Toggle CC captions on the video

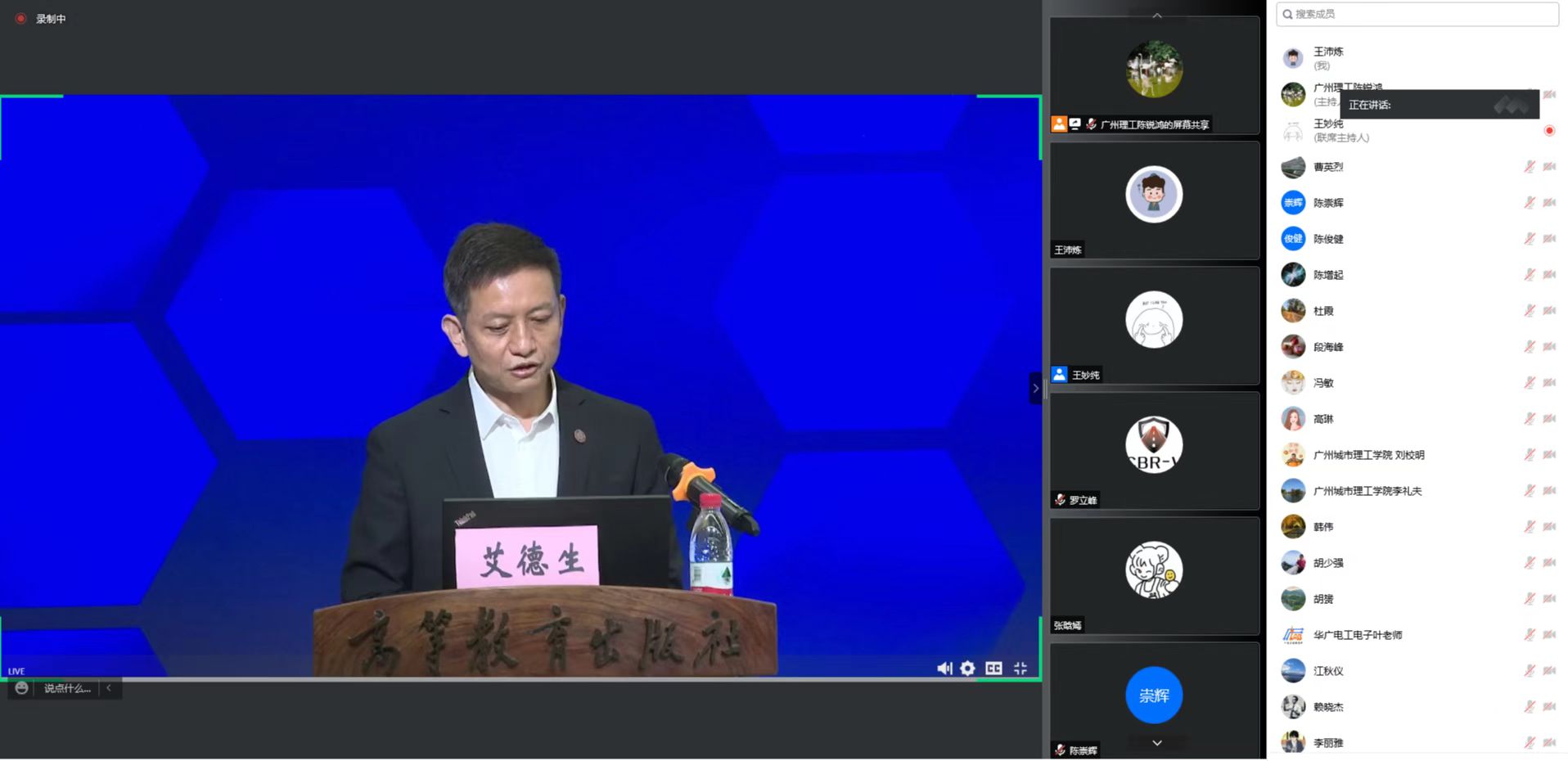click(x=994, y=669)
